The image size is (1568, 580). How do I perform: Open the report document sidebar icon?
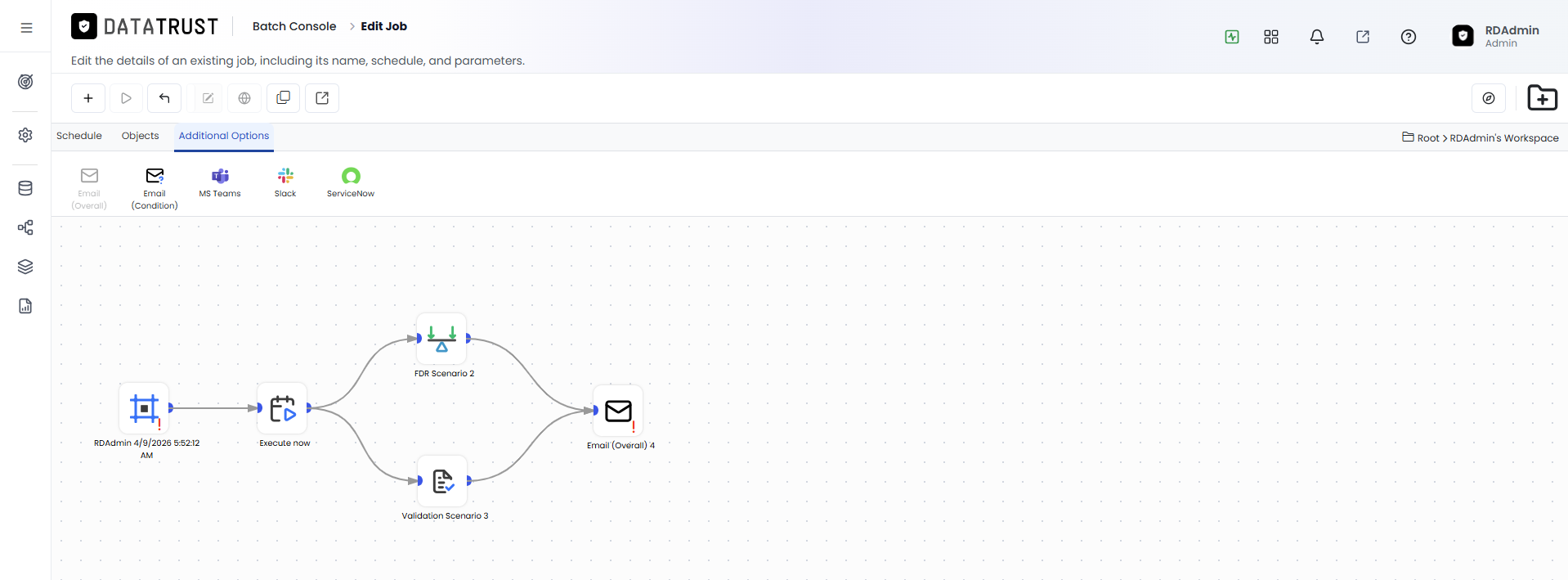coord(25,306)
